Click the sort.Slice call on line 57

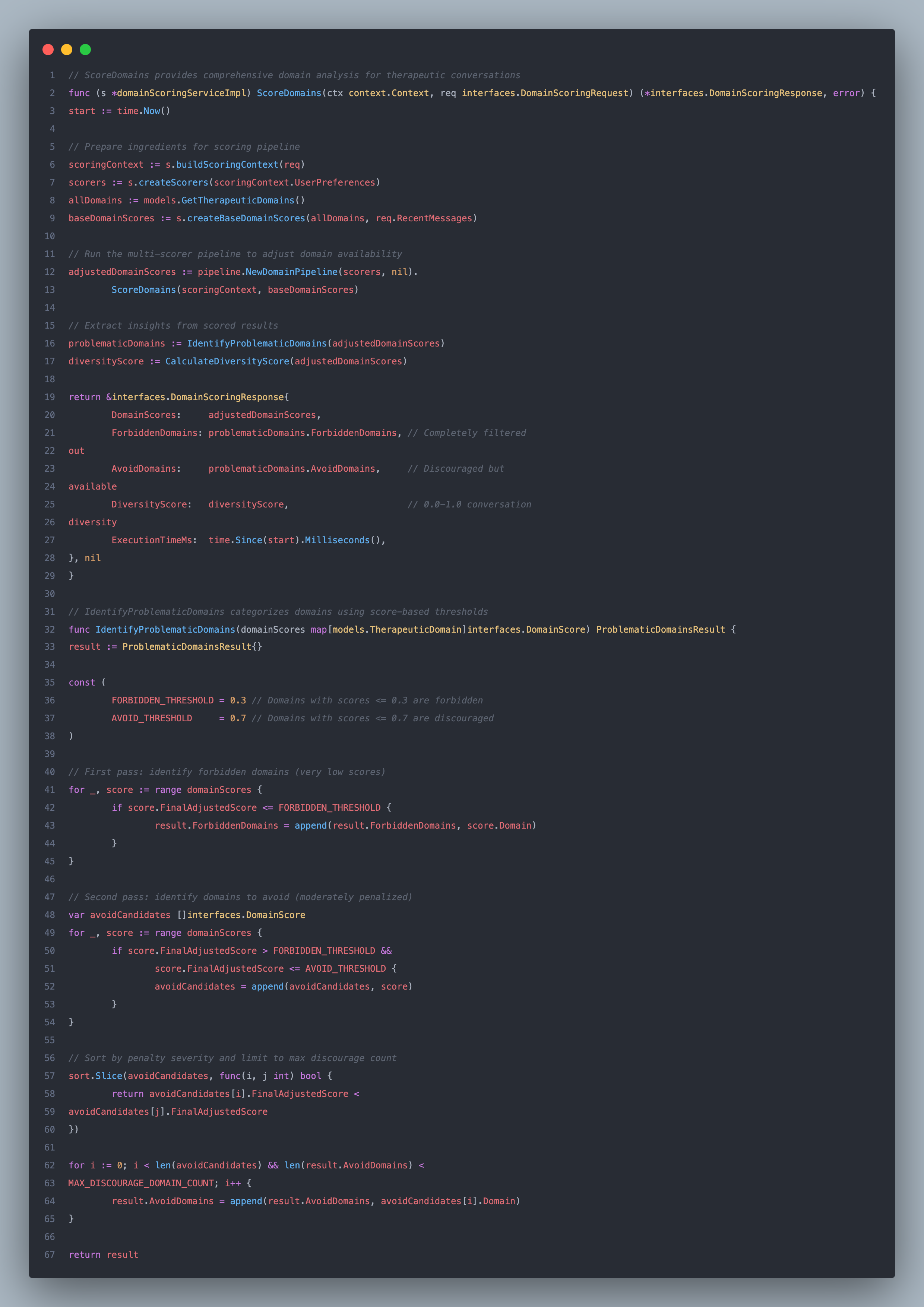(95, 1076)
